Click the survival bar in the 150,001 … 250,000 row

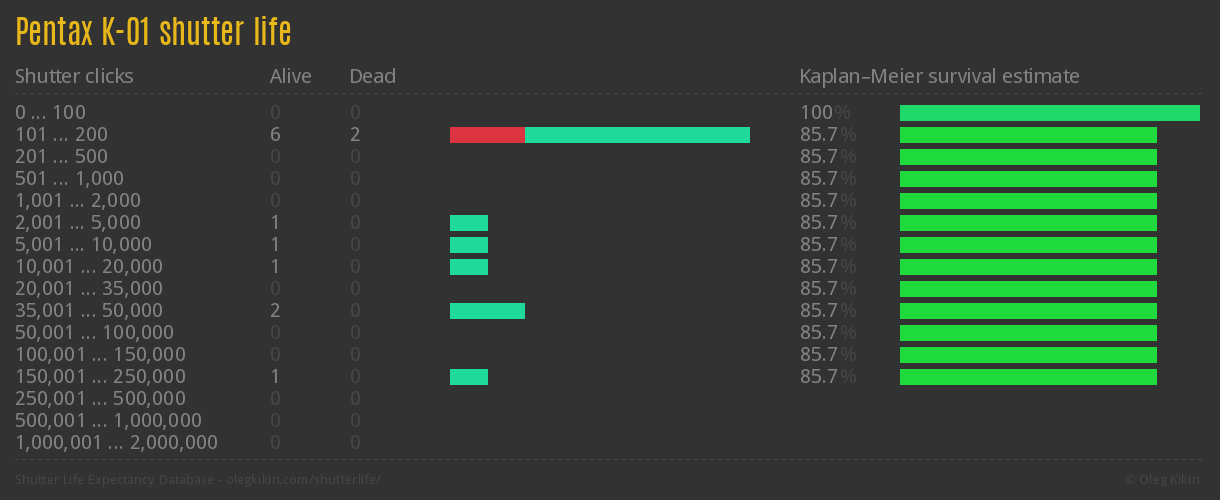(x=1028, y=377)
